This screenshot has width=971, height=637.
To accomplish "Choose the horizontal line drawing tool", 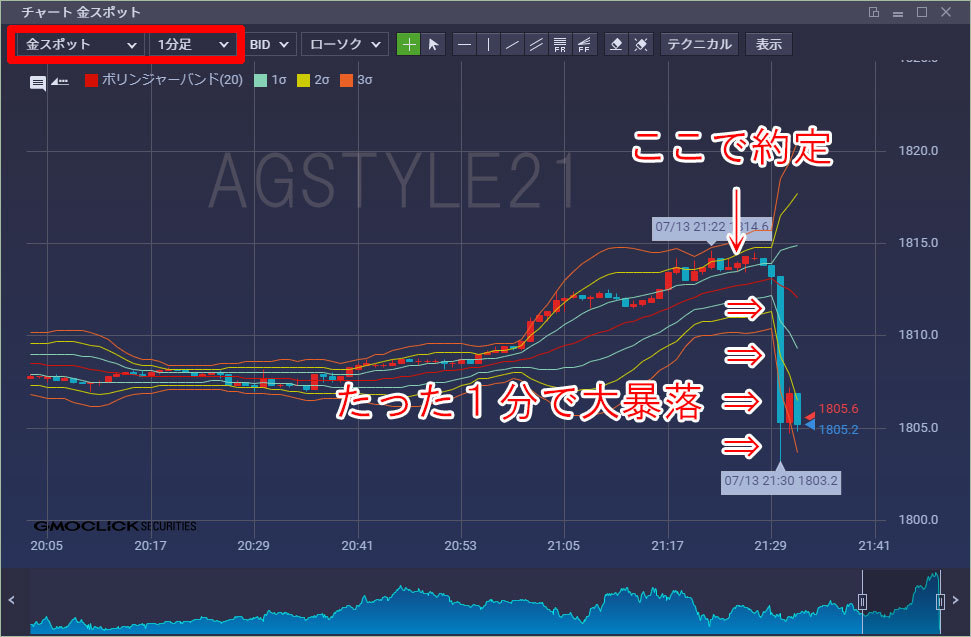I will coord(464,44).
